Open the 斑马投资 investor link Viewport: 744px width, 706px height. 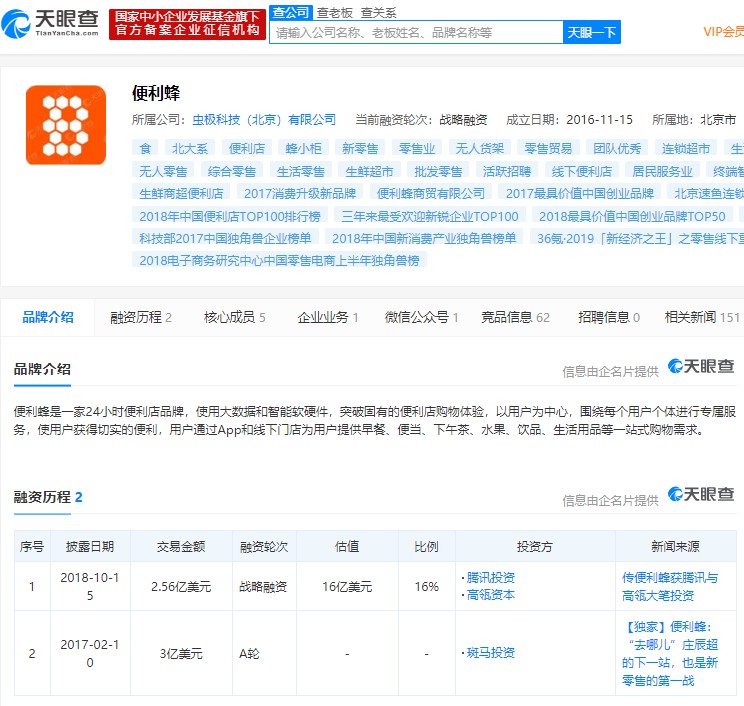491,653
